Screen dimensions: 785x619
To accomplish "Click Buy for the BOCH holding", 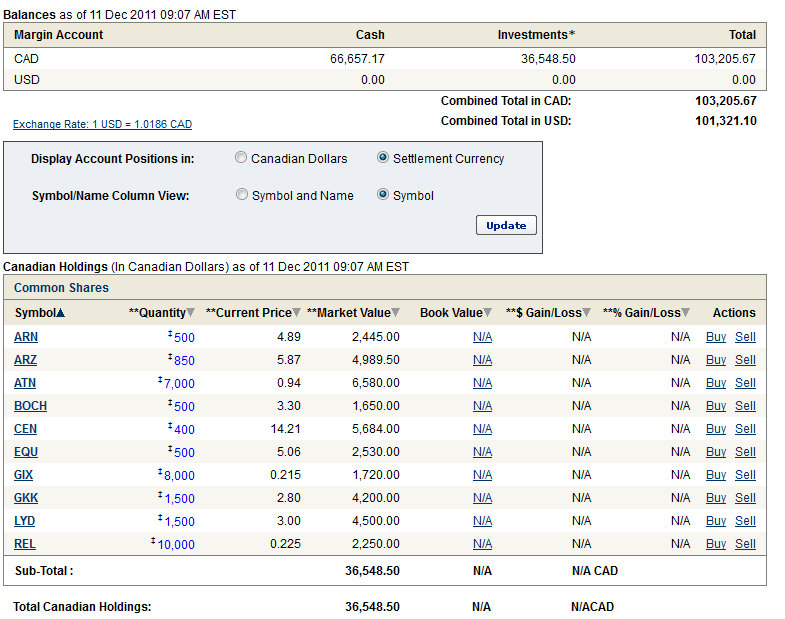I will tap(716, 406).
